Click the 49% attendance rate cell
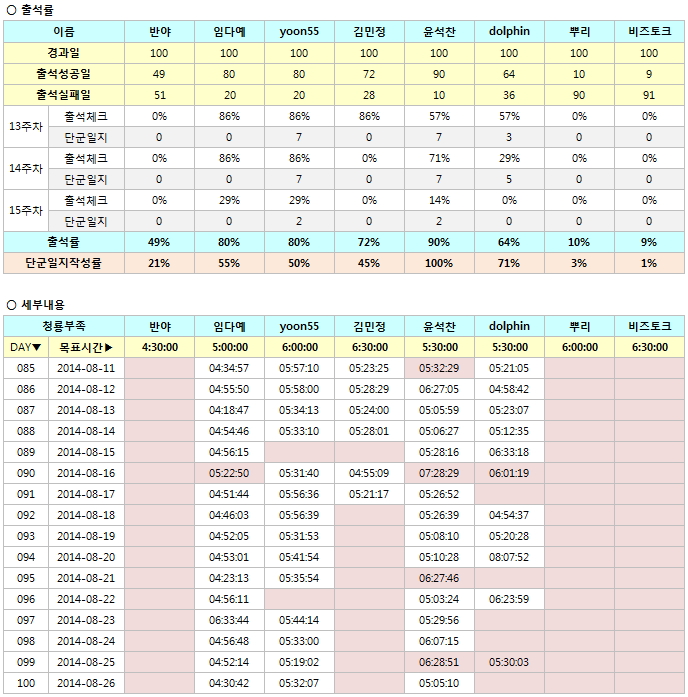This screenshot has height=697, width=688. [x=160, y=242]
